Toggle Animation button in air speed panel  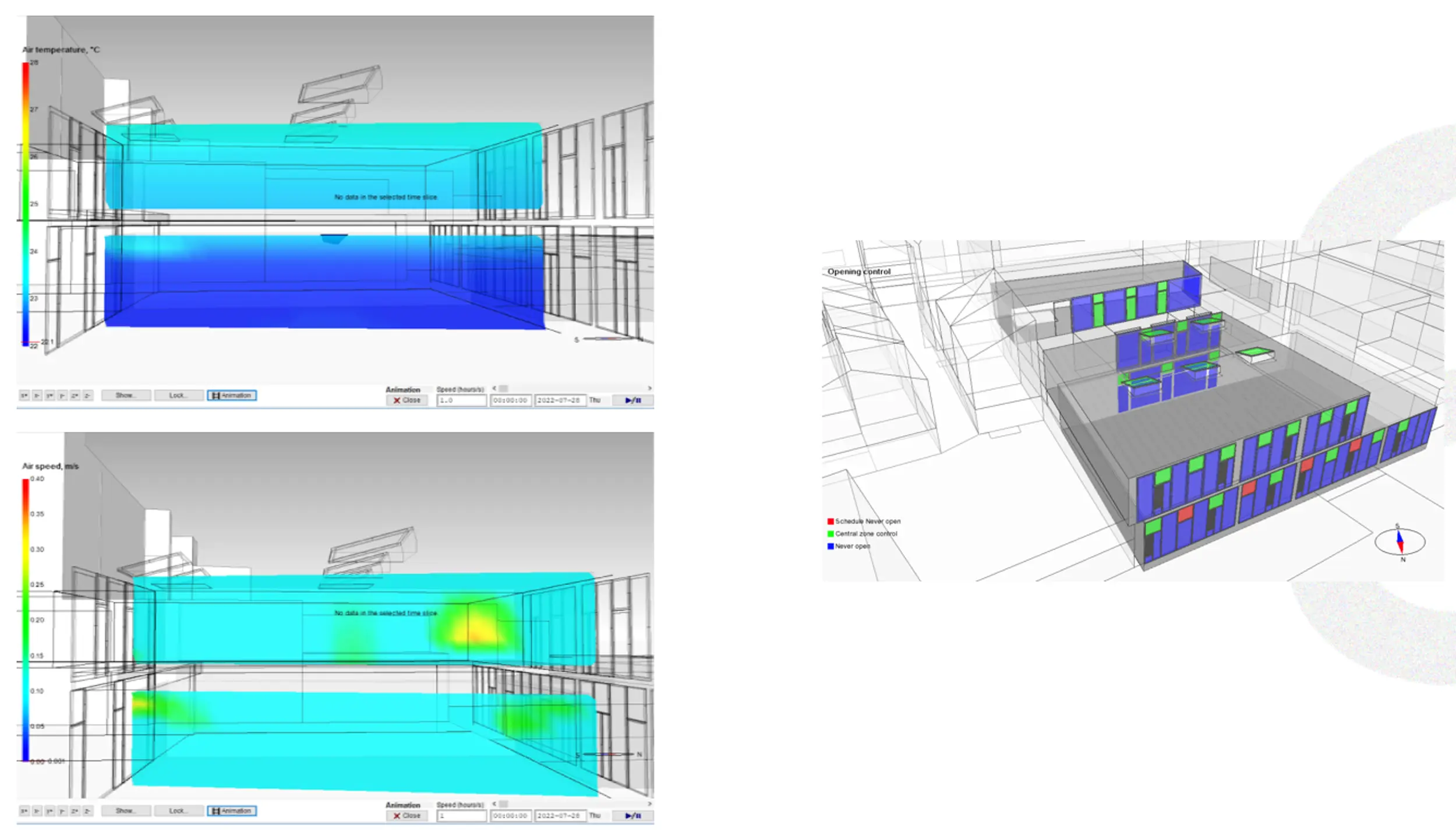coord(232,811)
